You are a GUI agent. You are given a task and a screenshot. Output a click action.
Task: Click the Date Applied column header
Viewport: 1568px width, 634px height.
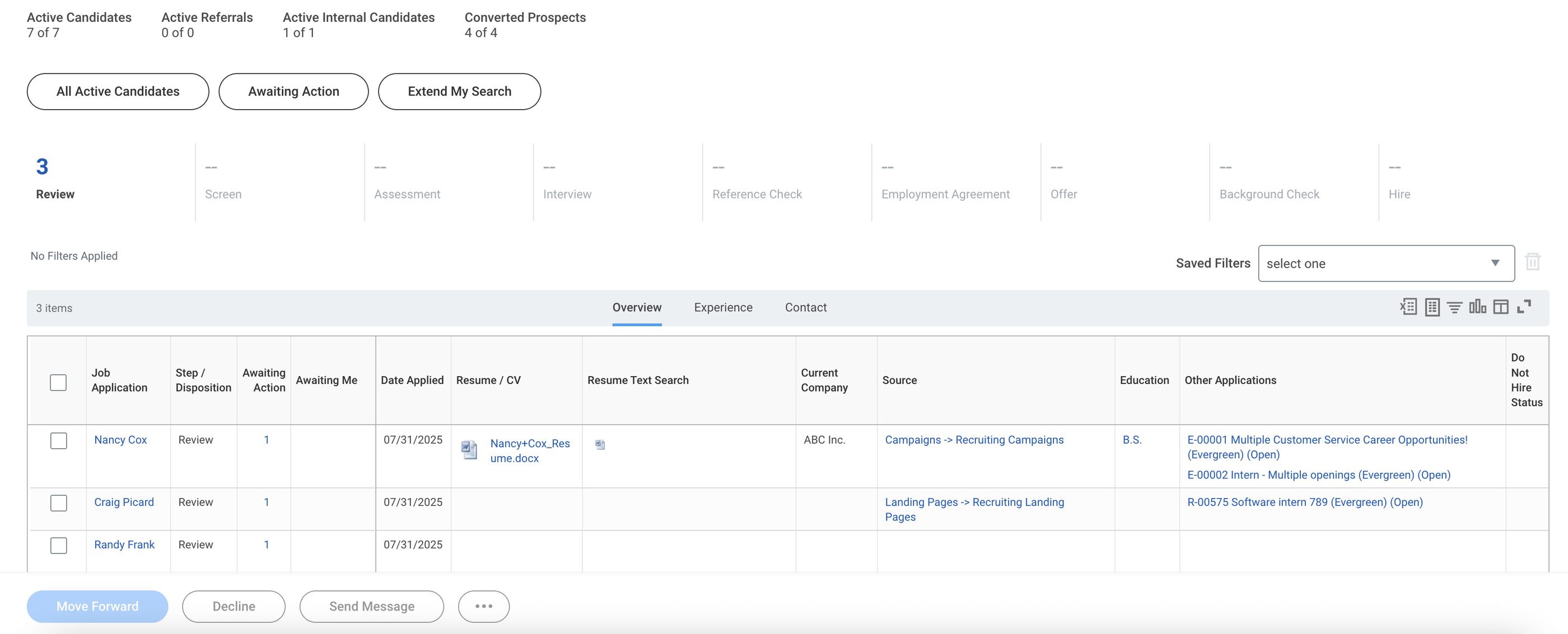coord(412,379)
